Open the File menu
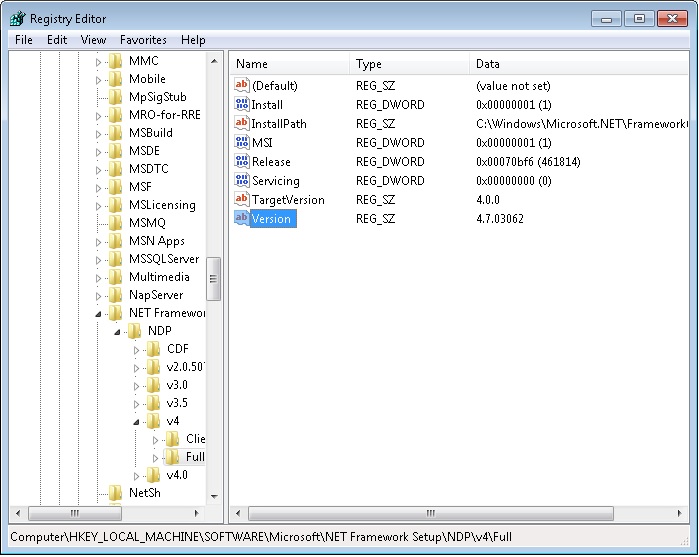This screenshot has height=557, width=699. [x=24, y=40]
